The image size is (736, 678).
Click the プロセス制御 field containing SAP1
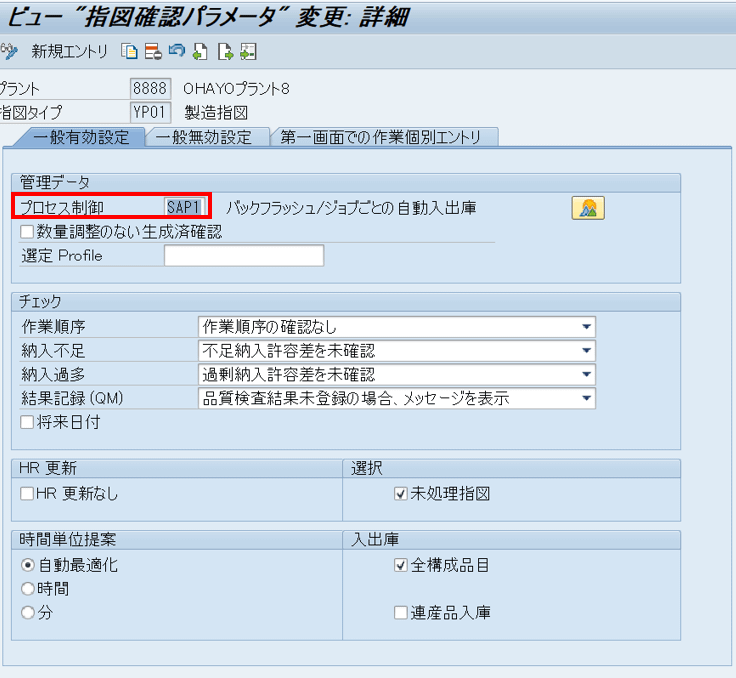click(184, 208)
